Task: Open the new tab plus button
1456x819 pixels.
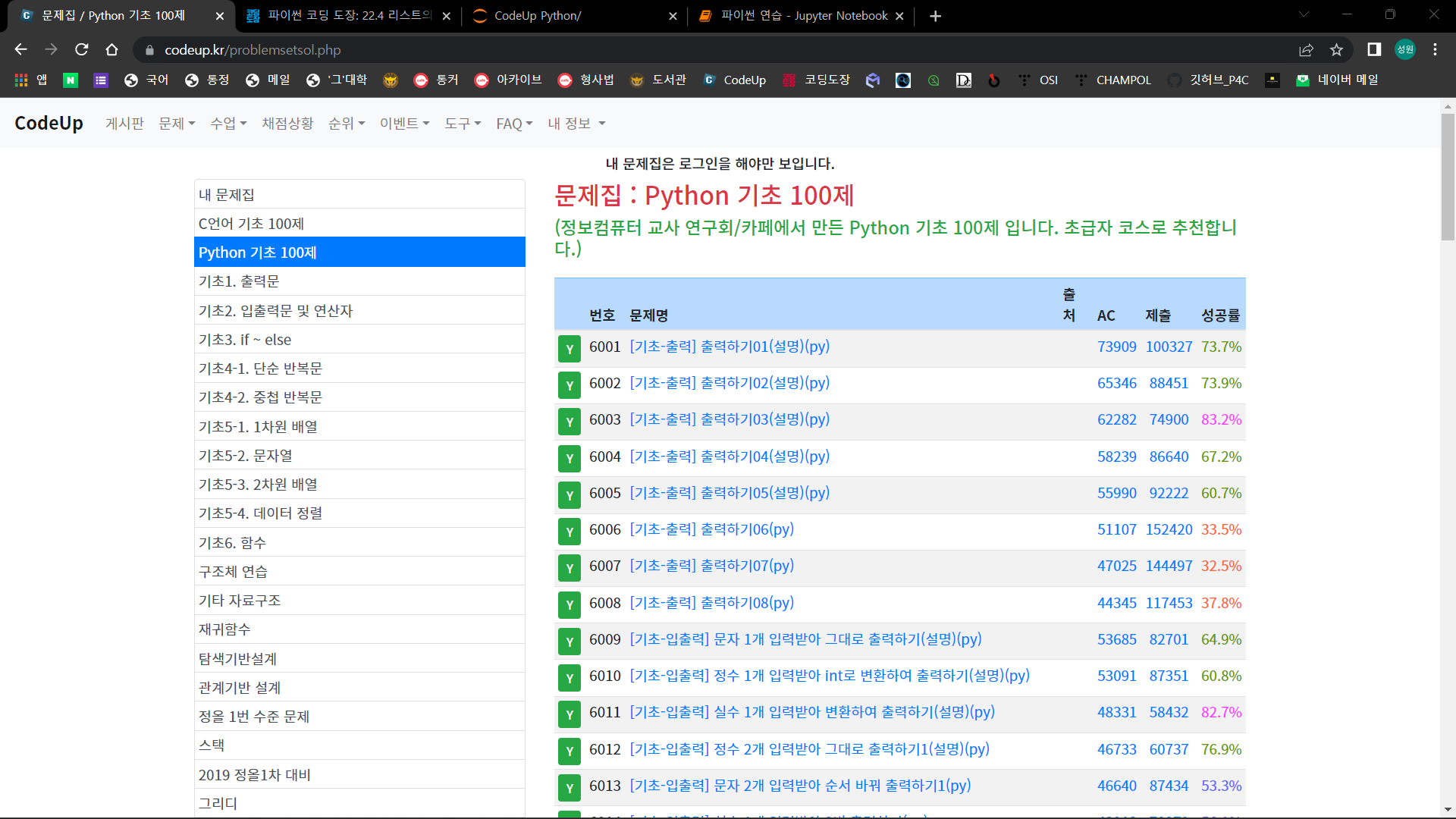Action: [x=935, y=16]
